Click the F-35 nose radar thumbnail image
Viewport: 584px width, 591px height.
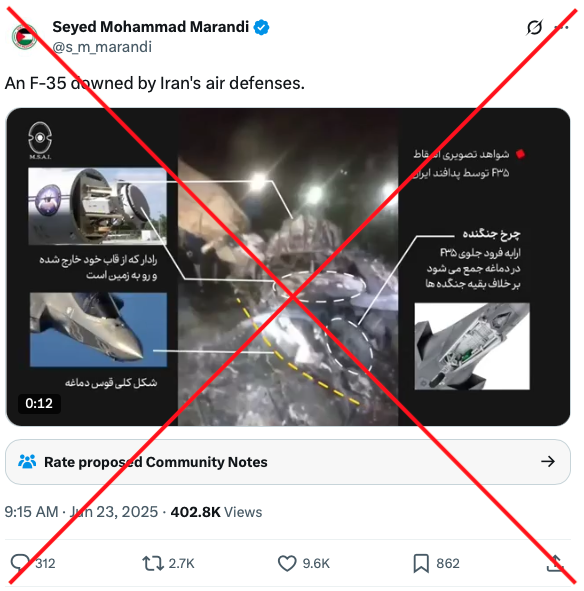click(x=98, y=206)
